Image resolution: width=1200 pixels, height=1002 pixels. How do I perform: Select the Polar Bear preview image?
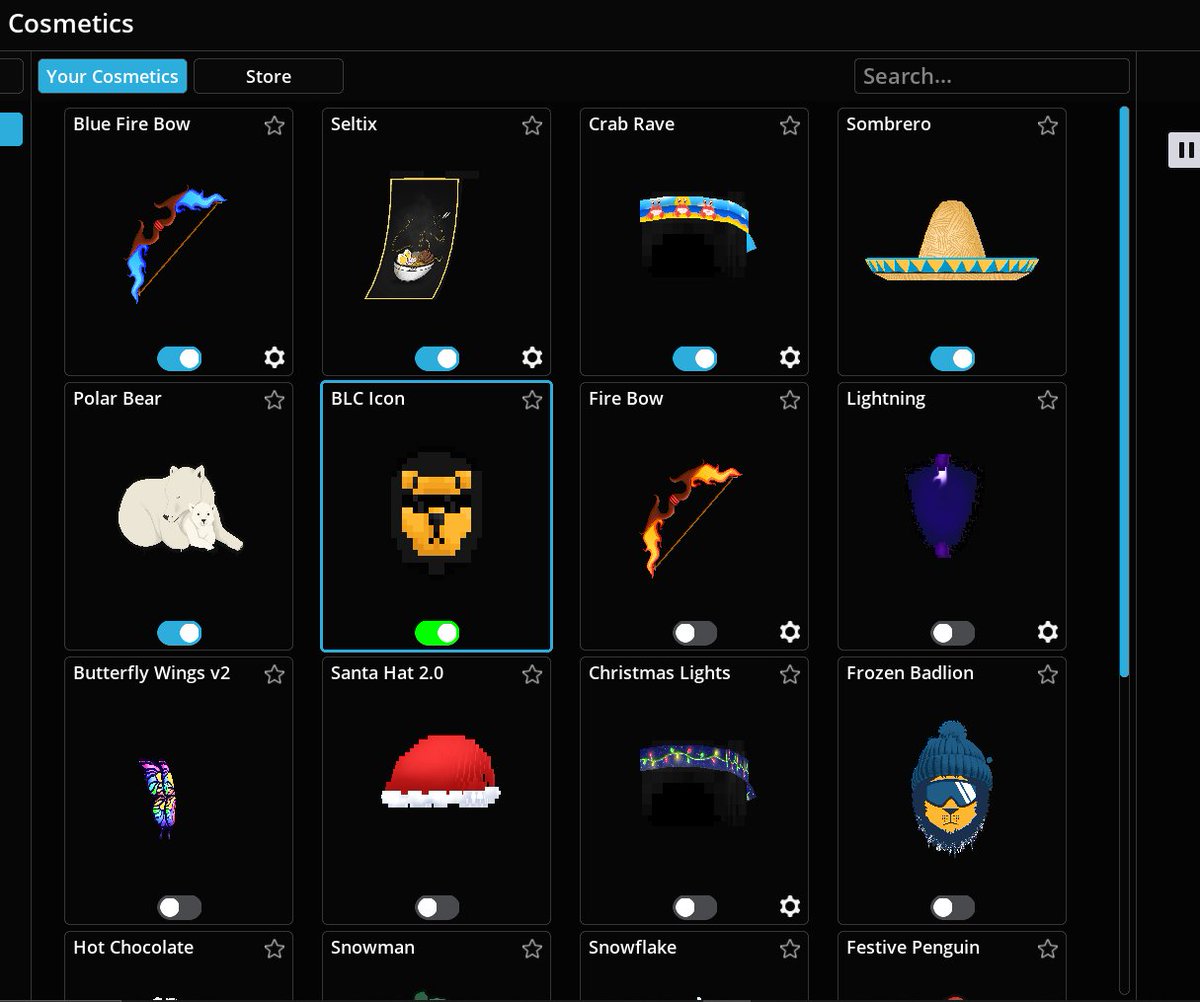tap(180, 507)
